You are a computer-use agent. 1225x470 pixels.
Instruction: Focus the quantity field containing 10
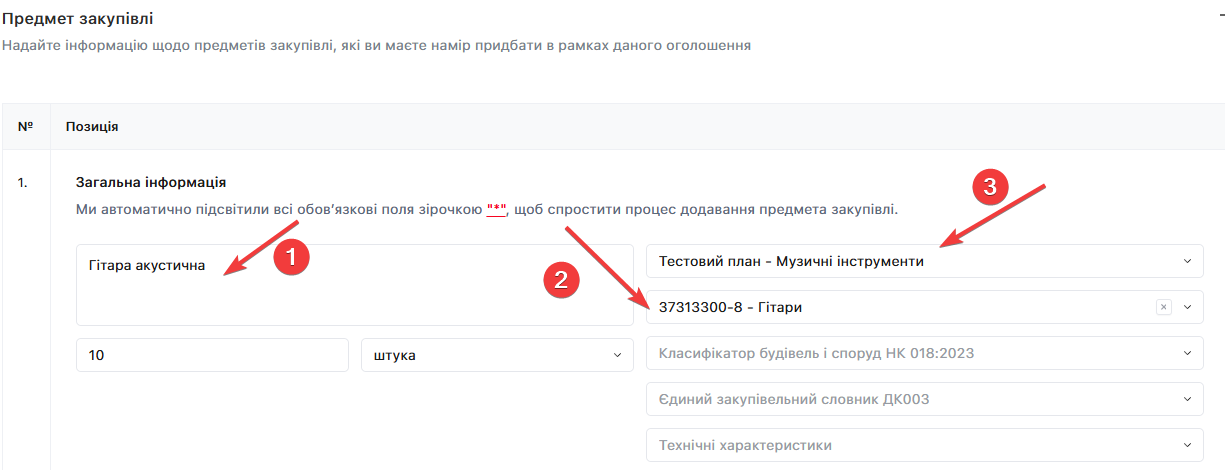tap(211, 355)
